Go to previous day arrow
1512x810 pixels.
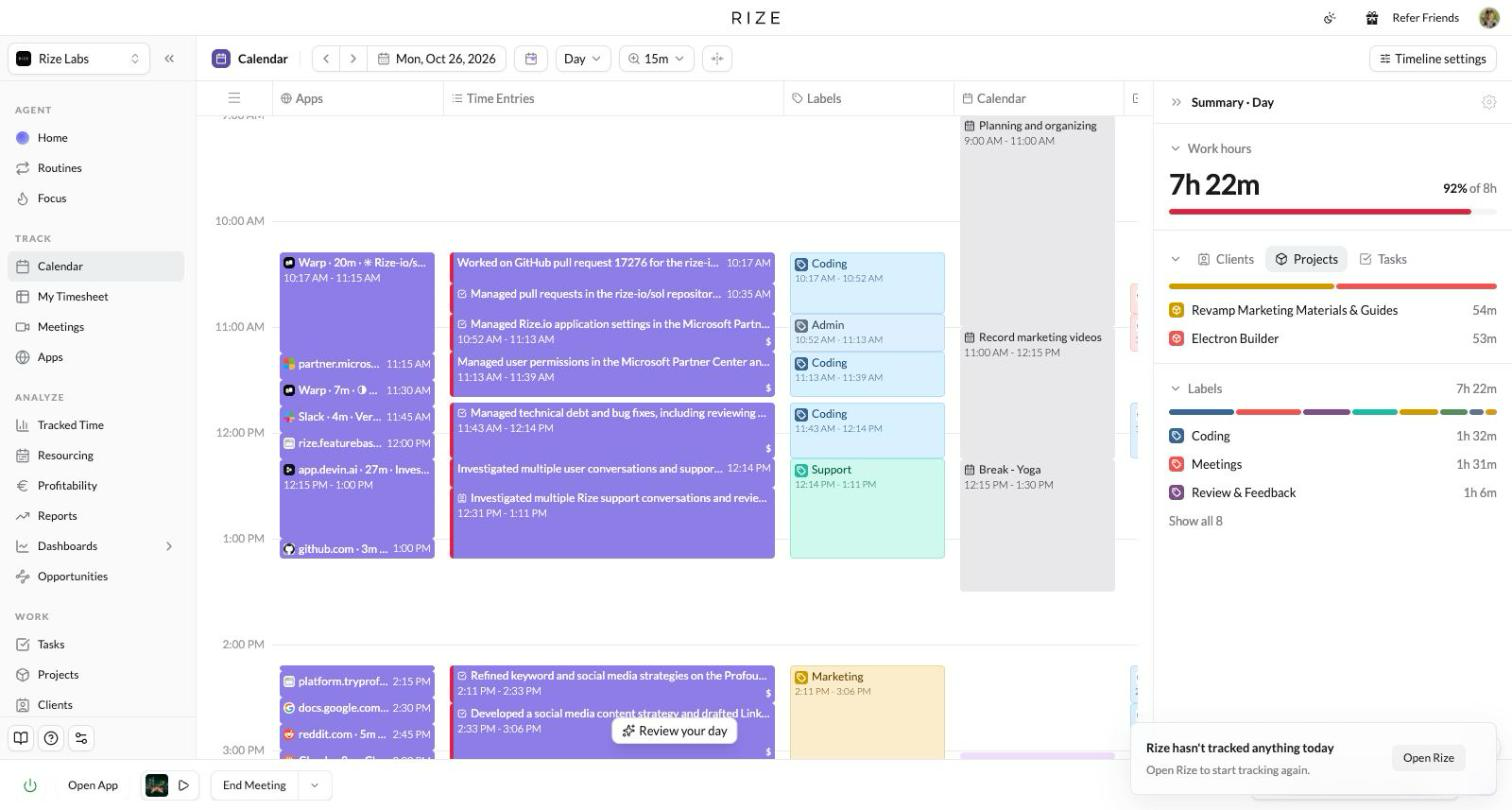(x=326, y=59)
